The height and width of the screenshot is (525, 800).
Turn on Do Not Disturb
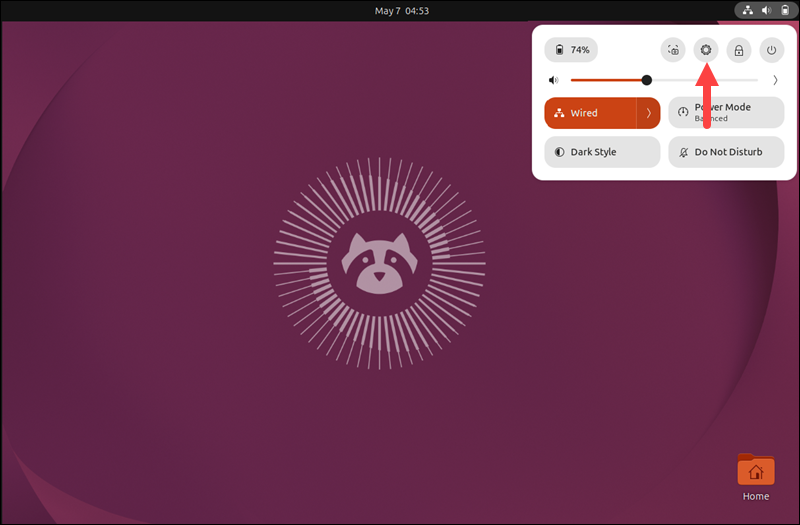pos(726,152)
